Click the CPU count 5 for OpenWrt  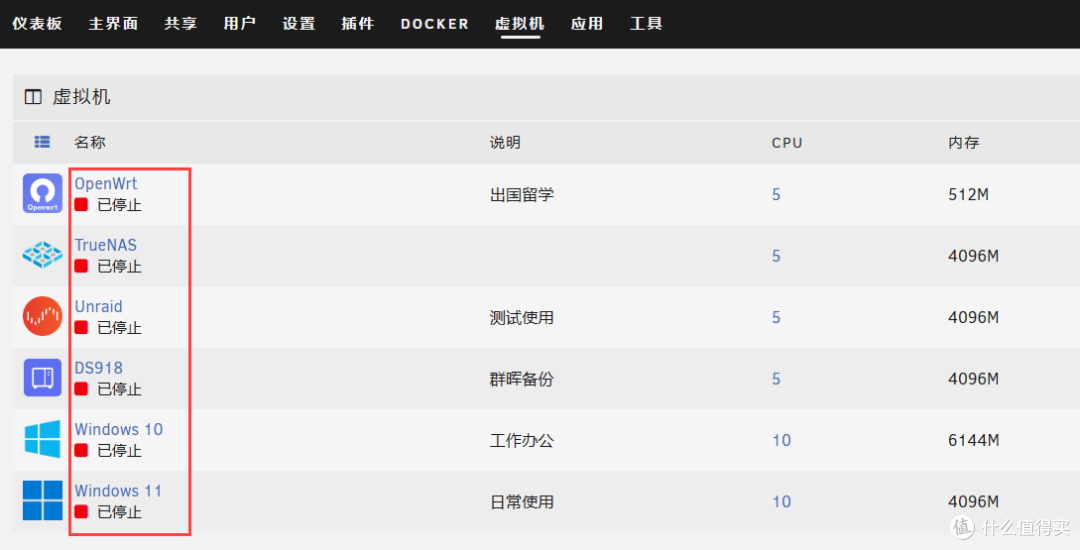pyautogui.click(x=776, y=195)
